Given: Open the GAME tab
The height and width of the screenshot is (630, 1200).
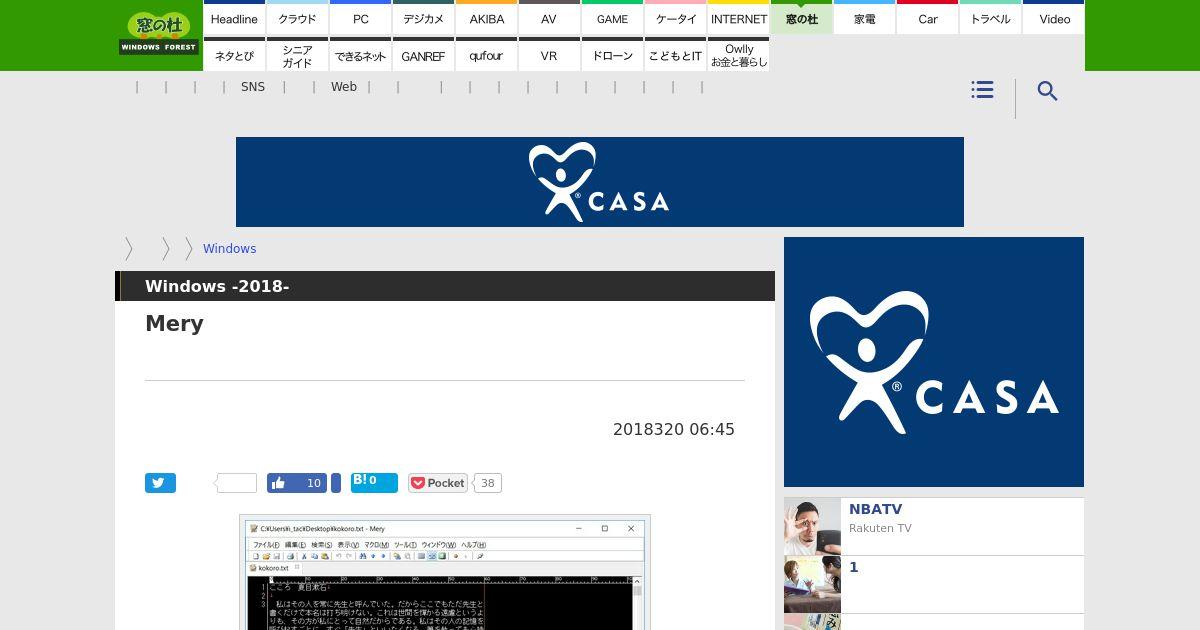Looking at the screenshot, I should click(612, 18).
